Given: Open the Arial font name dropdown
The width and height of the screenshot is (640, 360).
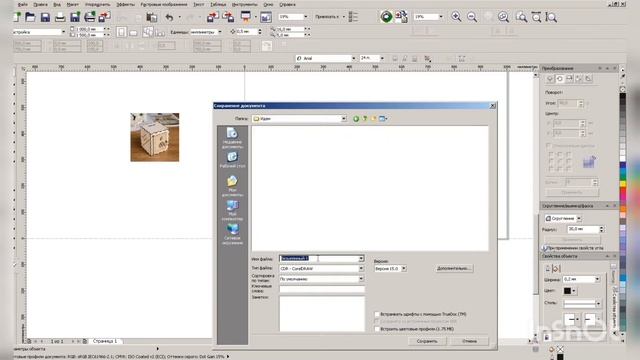Looking at the screenshot, I should click(353, 58).
